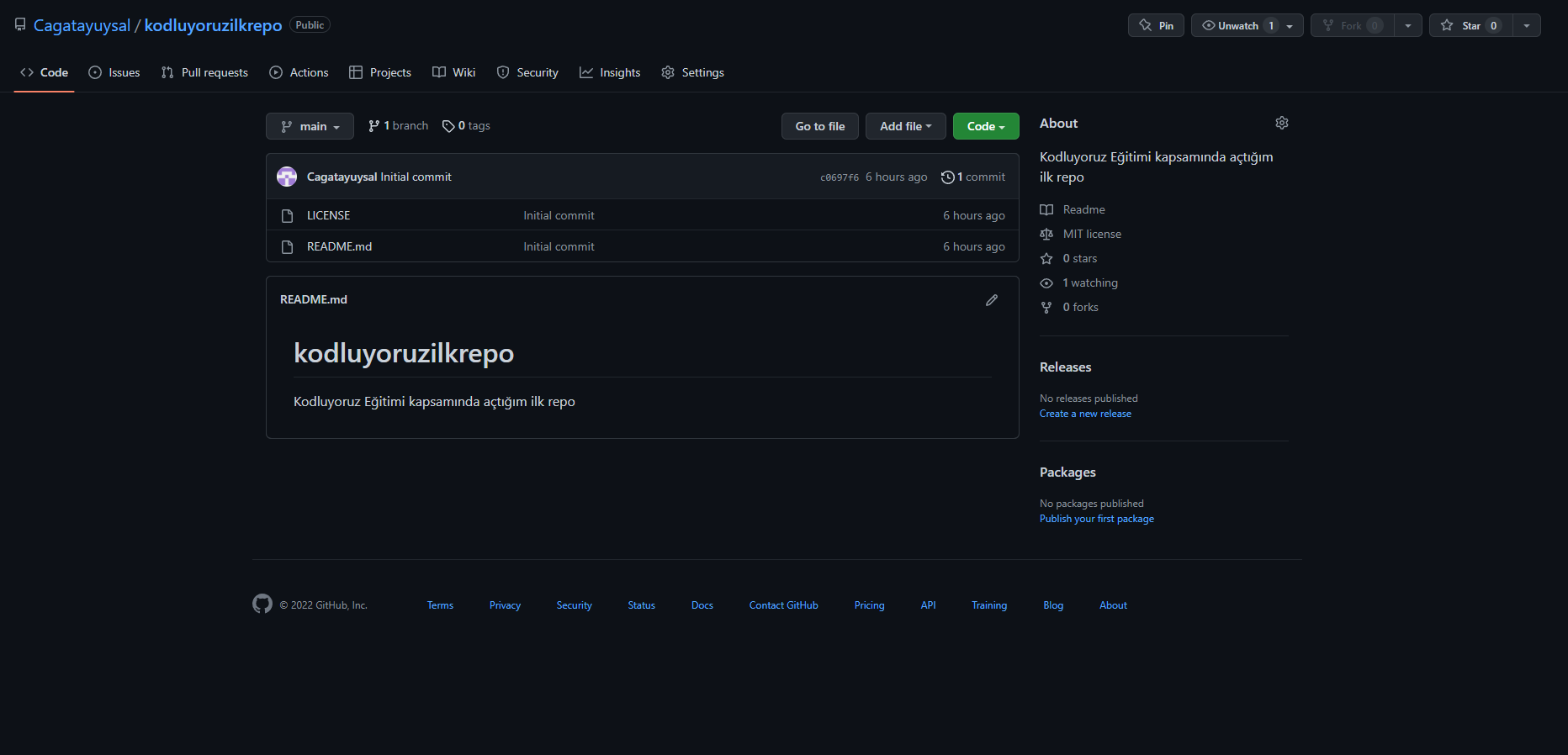Click the tag icon next to 0 tags

coord(448,126)
